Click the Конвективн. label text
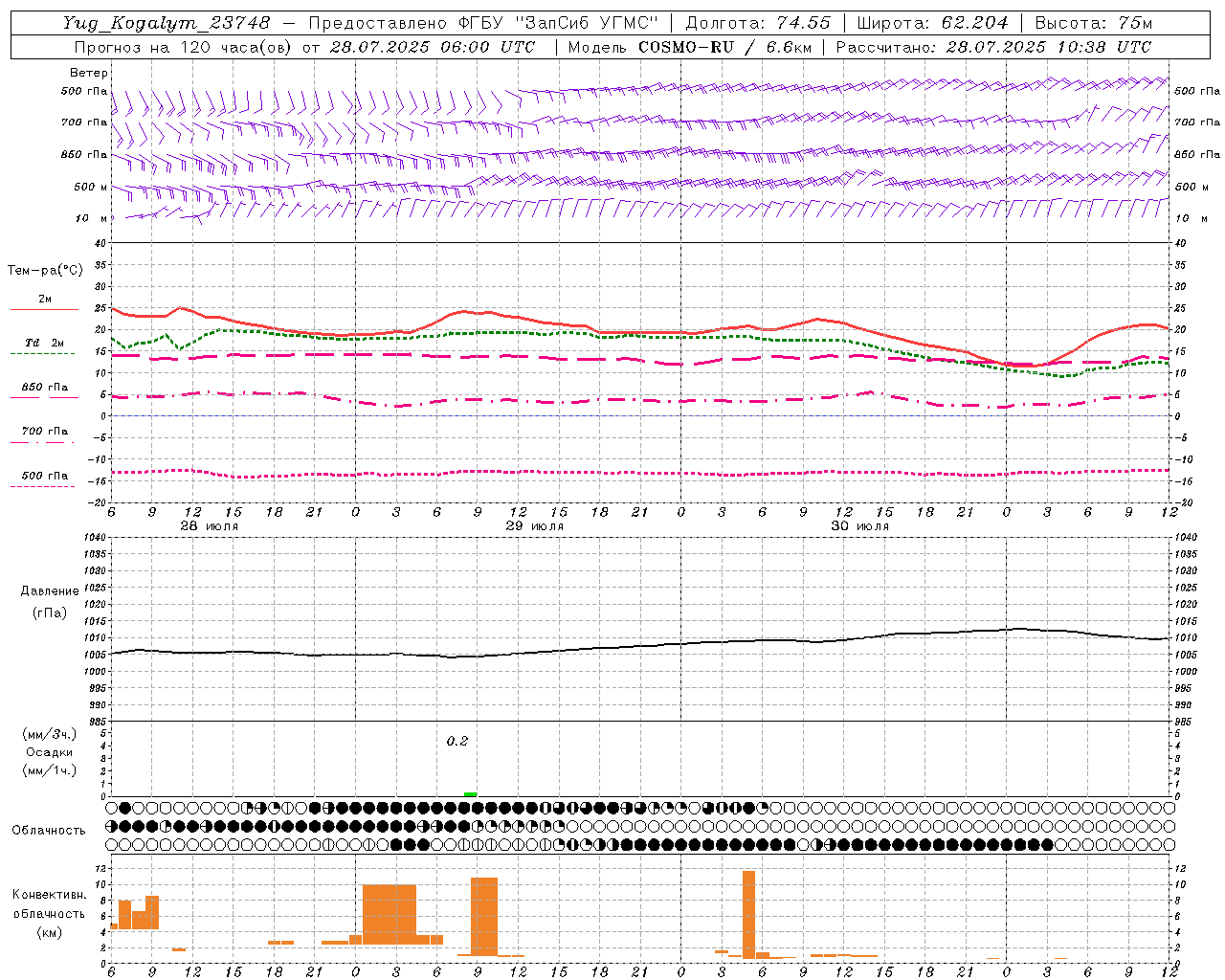 pyautogui.click(x=49, y=895)
